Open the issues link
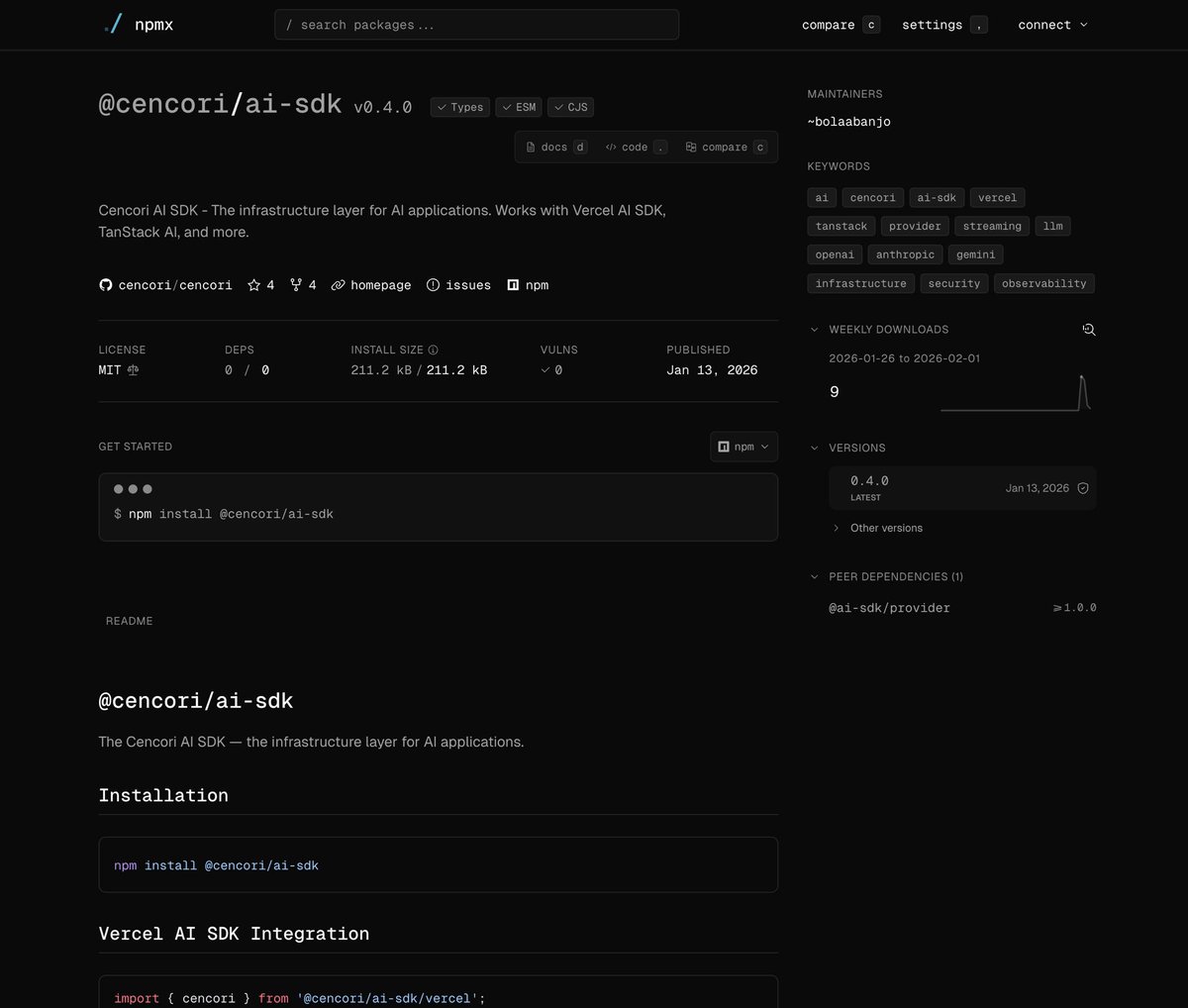This screenshot has height=1008, width=1188. click(458, 285)
